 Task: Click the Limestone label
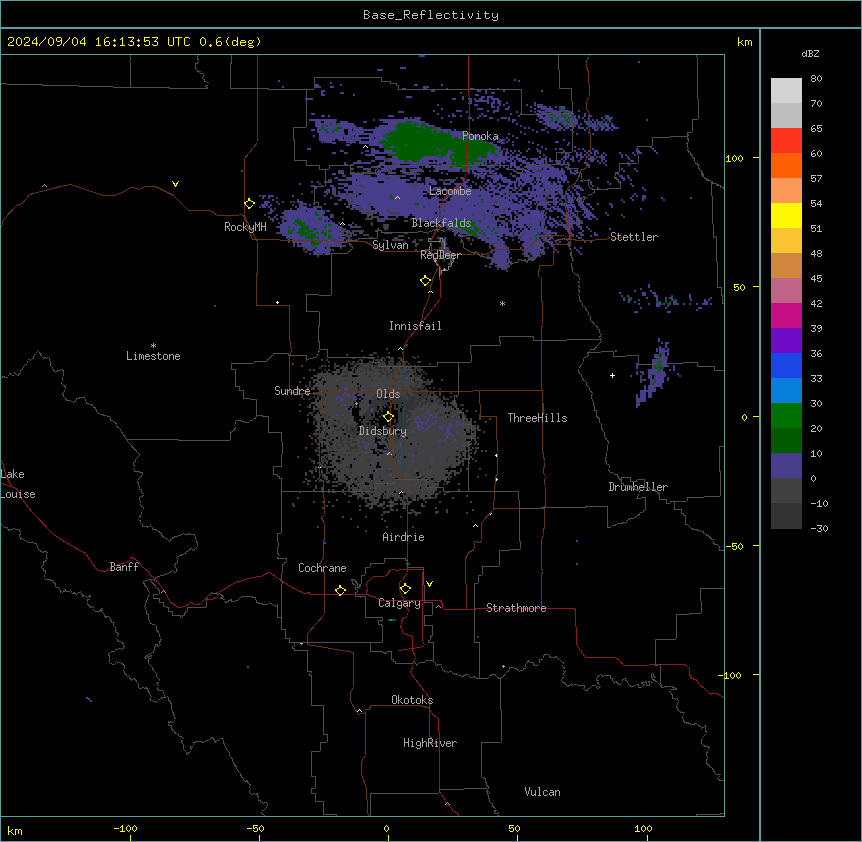click(x=153, y=356)
